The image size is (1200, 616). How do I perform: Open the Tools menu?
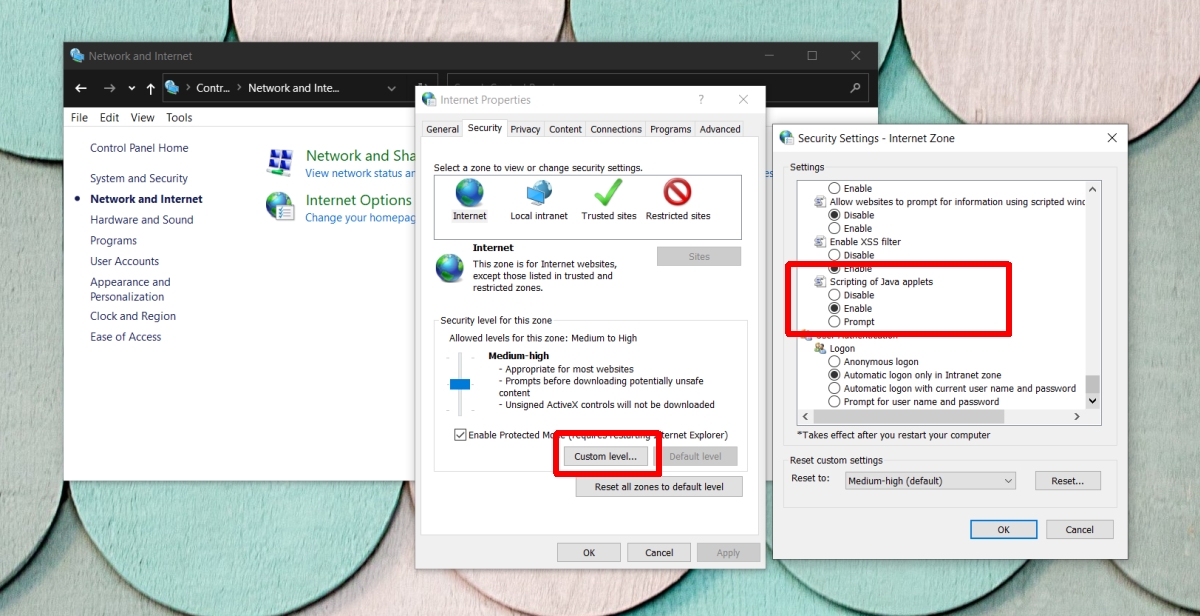click(x=179, y=117)
